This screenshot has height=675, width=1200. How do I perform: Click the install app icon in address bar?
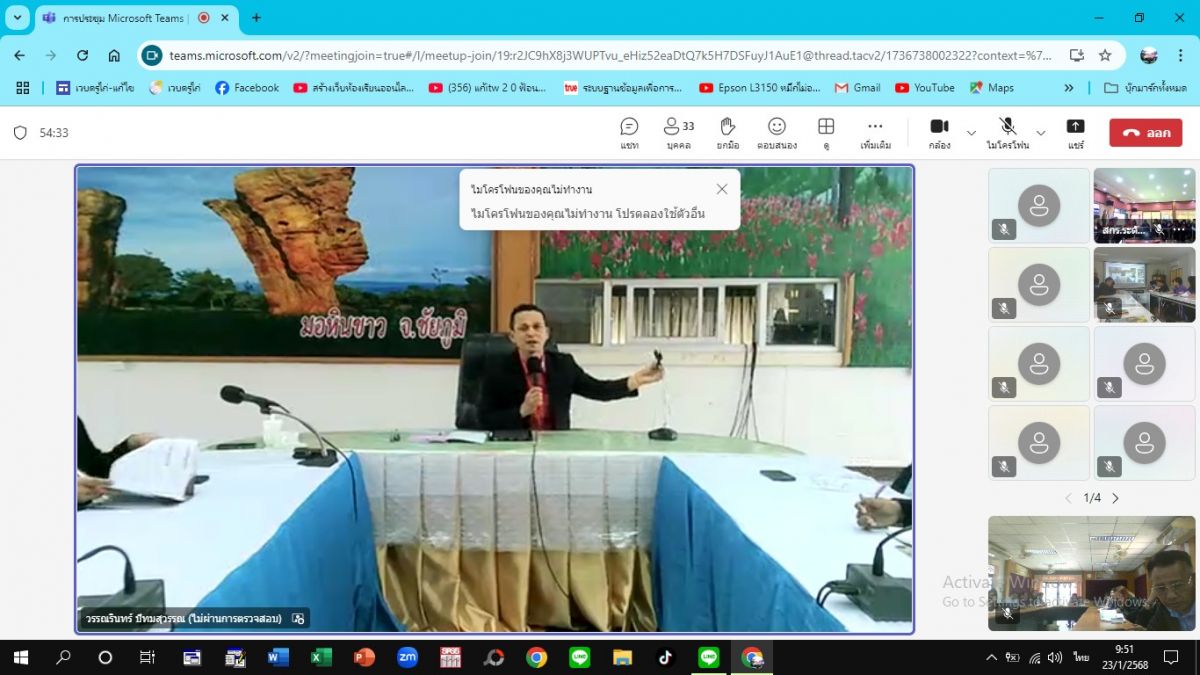[x=1076, y=56]
